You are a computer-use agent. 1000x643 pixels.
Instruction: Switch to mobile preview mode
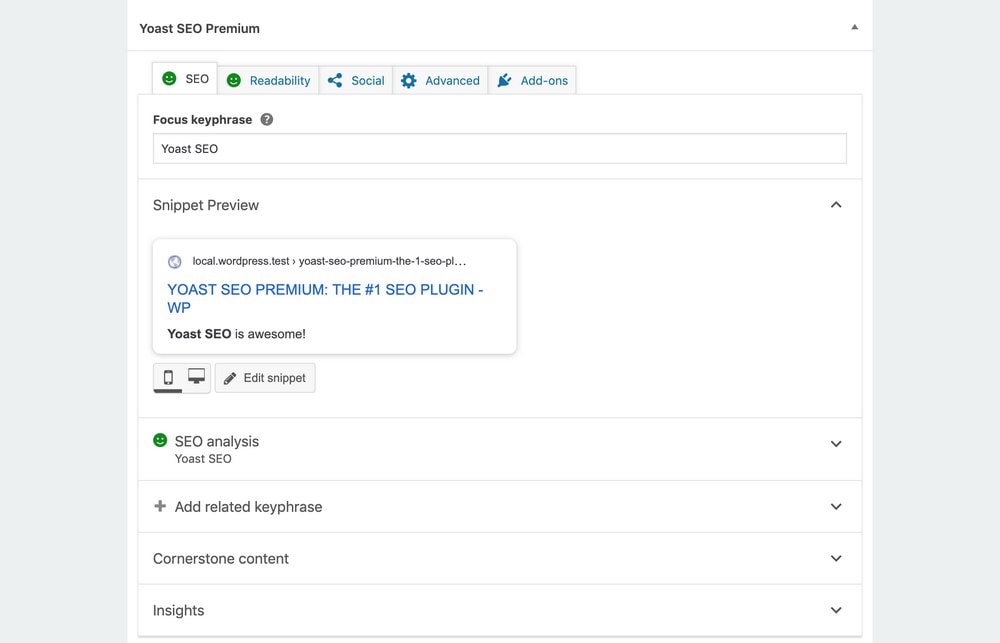click(168, 378)
